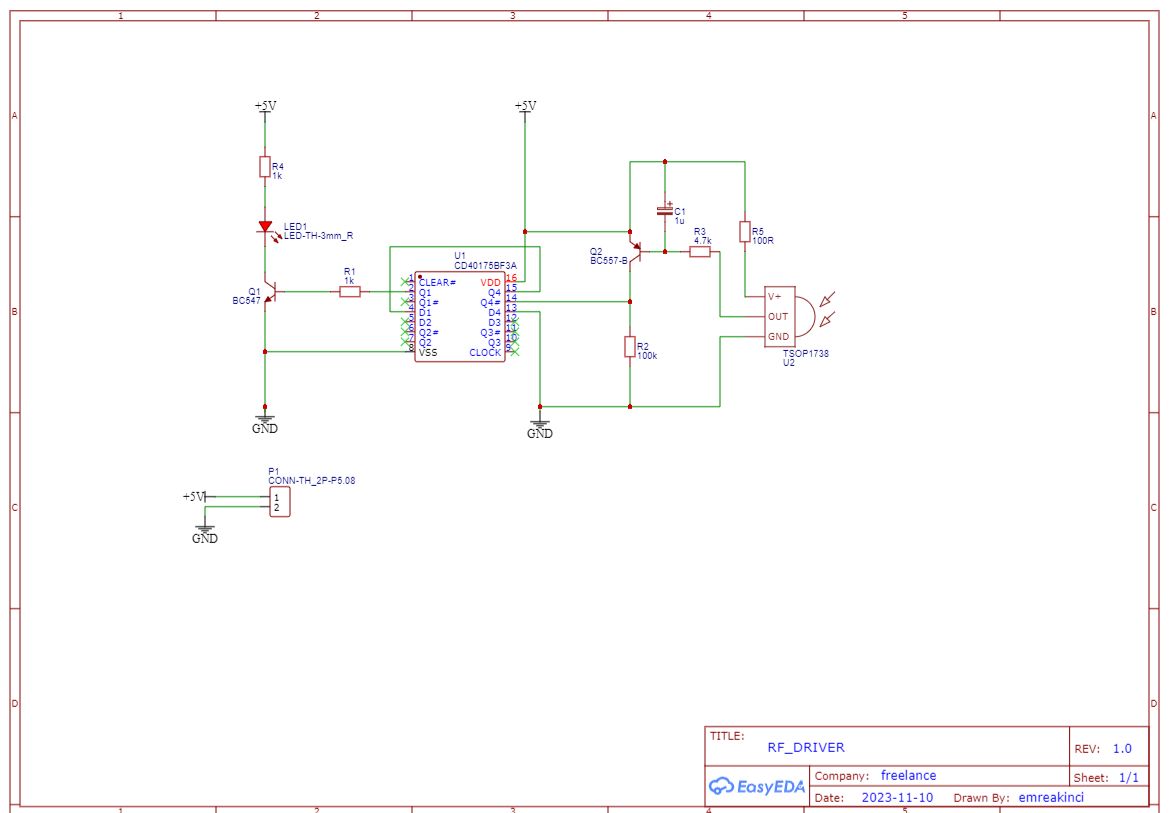Viewport: 1169px width, 813px height.
Task: Select the Date 2023-11-10 field
Action: point(897,797)
